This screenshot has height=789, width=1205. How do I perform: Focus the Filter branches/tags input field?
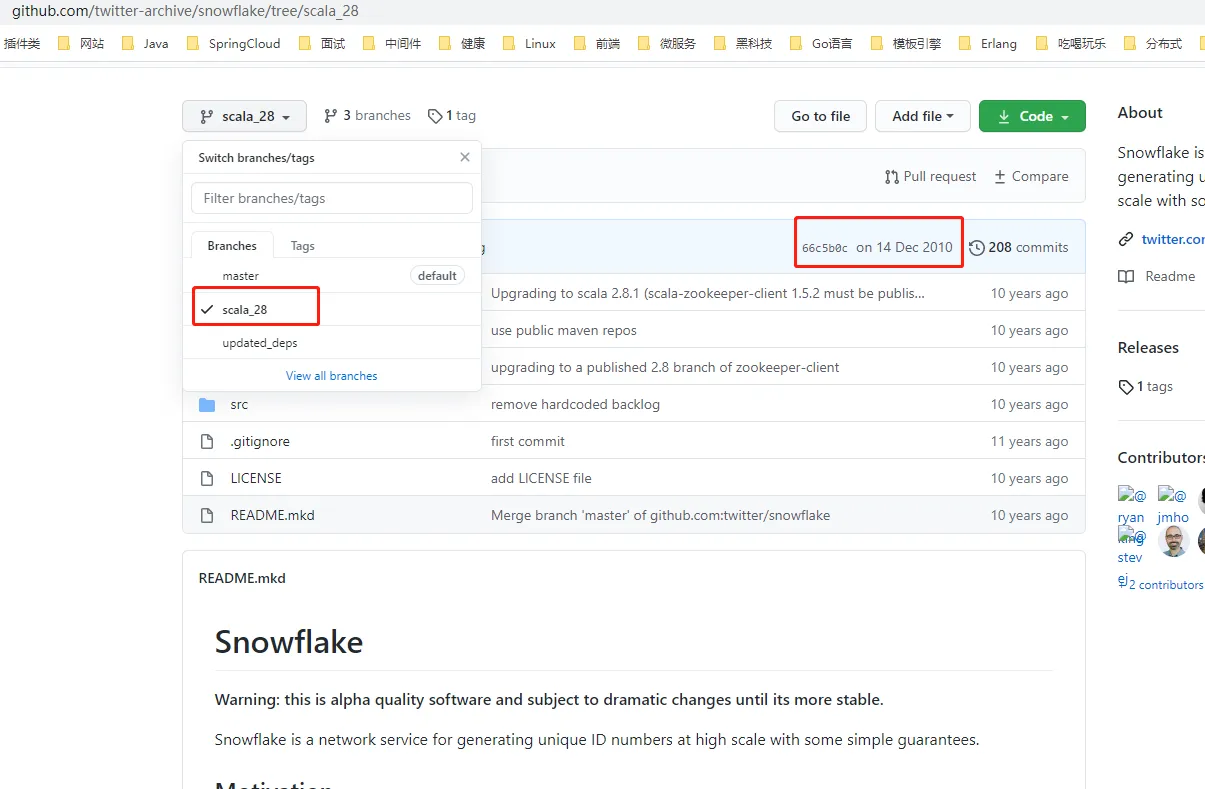(332, 198)
